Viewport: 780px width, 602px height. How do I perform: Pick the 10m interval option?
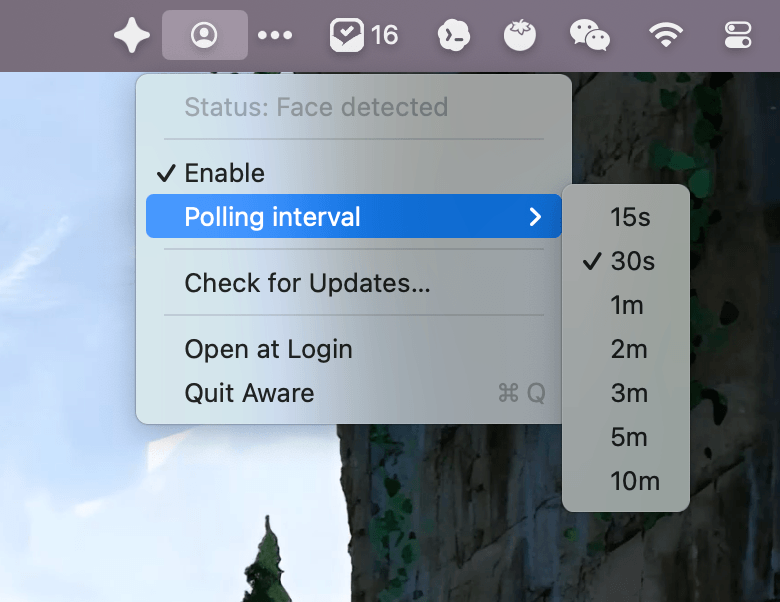pos(635,481)
